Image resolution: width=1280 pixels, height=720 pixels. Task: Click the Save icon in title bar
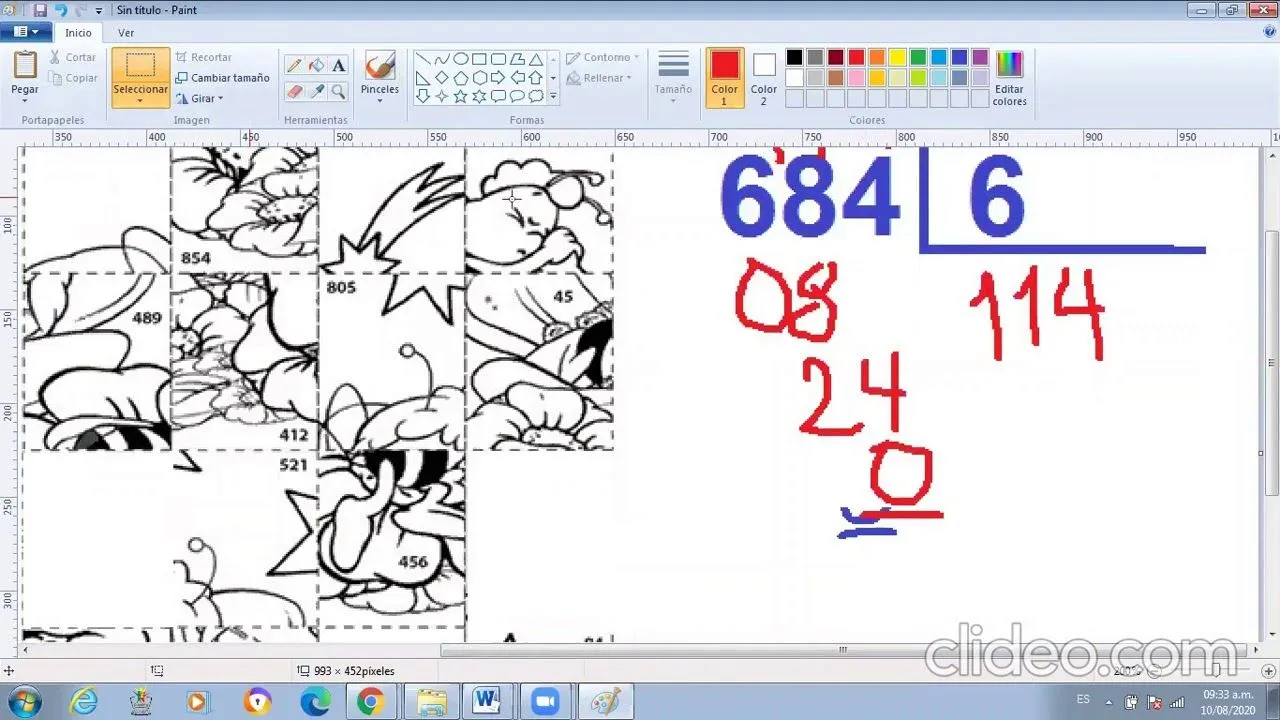coord(40,10)
